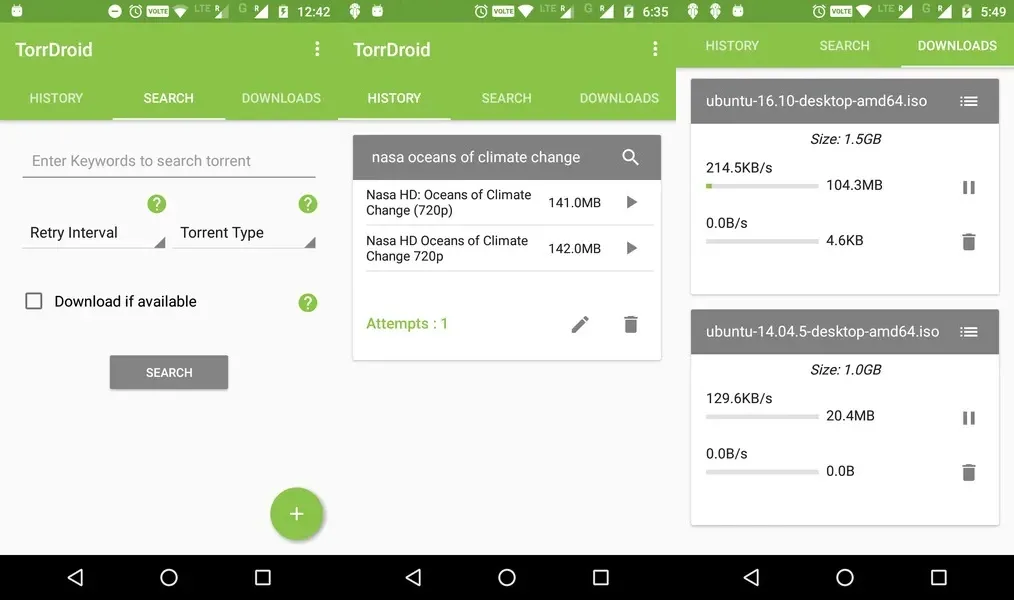Tap Android home button on first screen
The width and height of the screenshot is (1014, 600).
(x=169, y=577)
